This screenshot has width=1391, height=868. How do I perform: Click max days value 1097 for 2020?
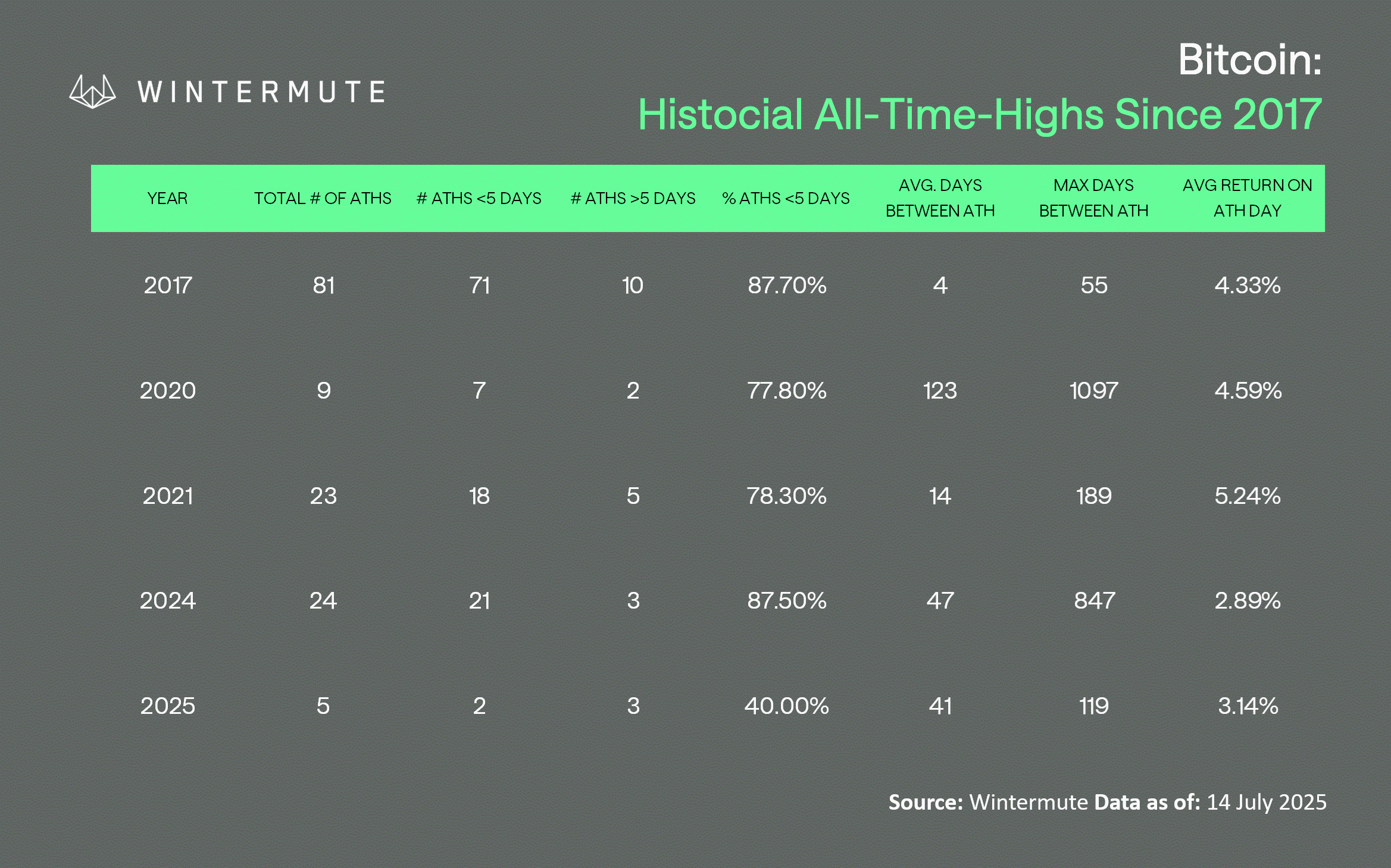(x=1094, y=391)
